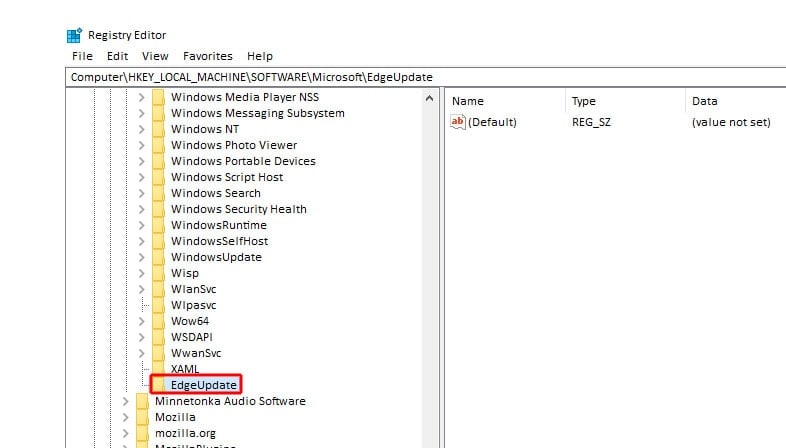The image size is (786, 448).
Task: Click the folder icon beside Wisp
Action: [158, 274]
